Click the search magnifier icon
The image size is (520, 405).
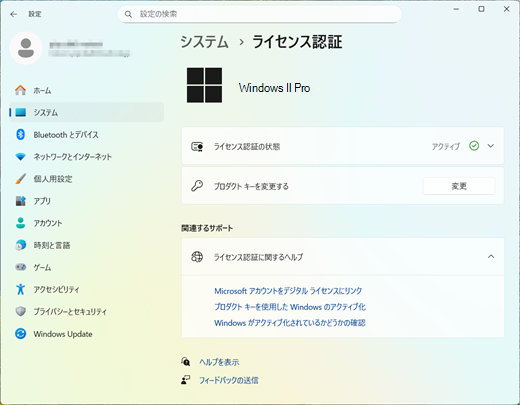(128, 14)
